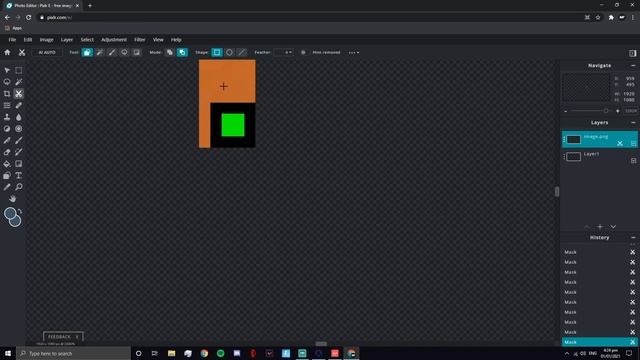Open the File menu
The width and height of the screenshot is (640, 360).
tap(12, 40)
